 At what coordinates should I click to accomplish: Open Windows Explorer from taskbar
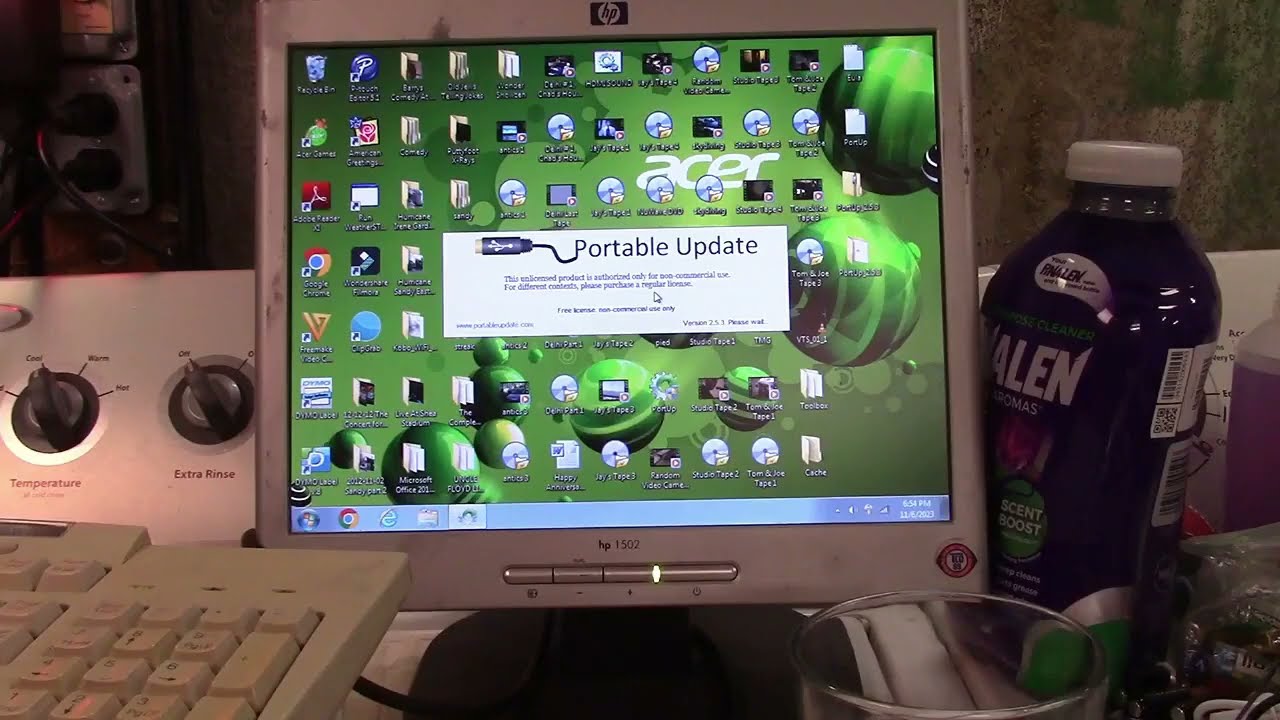[428, 518]
